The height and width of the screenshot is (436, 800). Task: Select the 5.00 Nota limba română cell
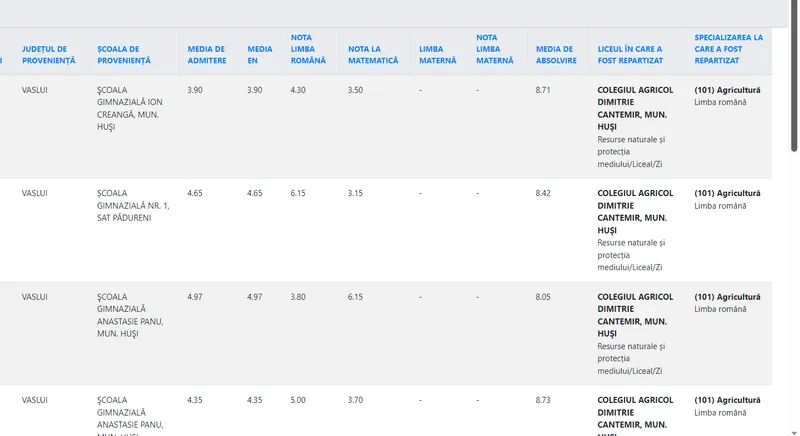(x=298, y=400)
